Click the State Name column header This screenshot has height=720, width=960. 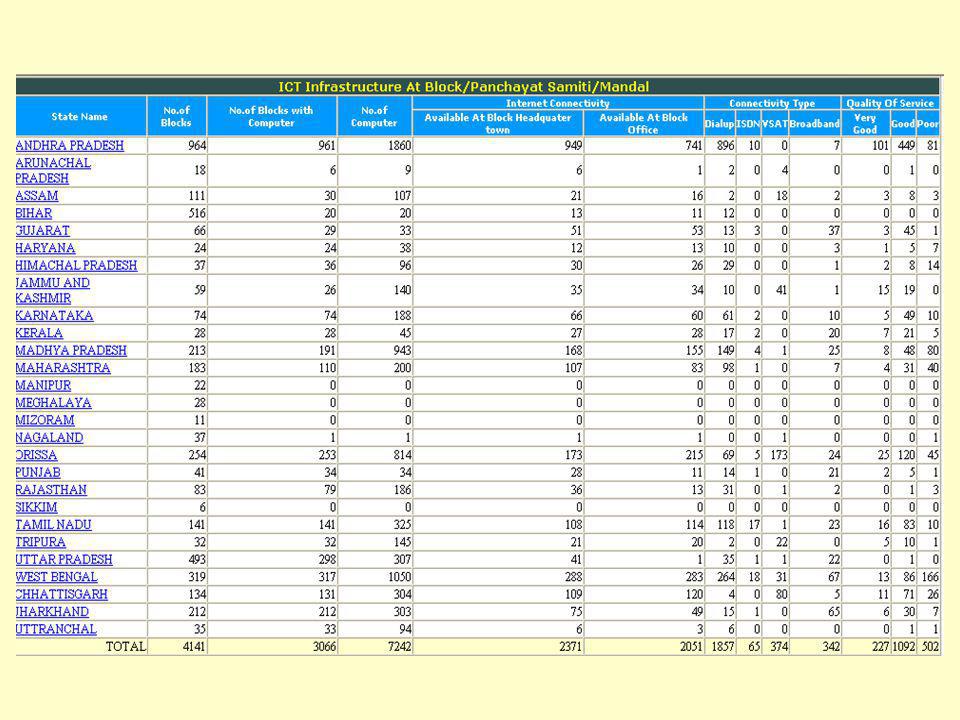pyautogui.click(x=80, y=116)
